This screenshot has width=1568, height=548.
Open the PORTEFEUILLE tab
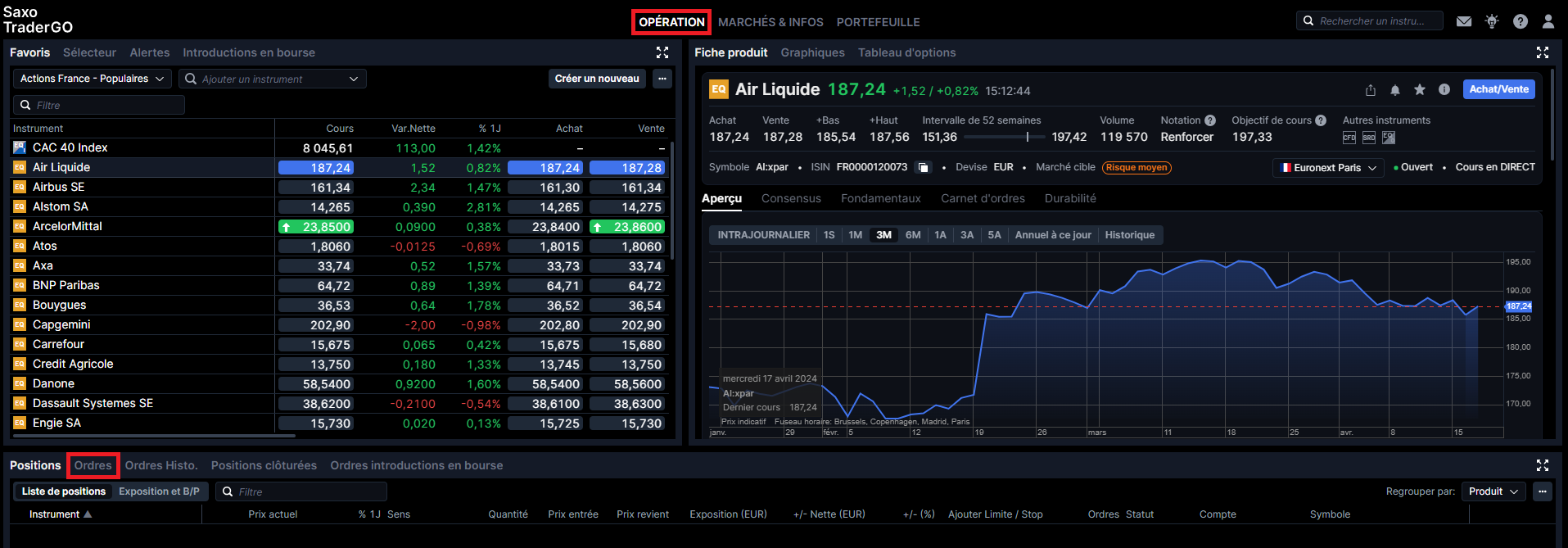point(878,22)
